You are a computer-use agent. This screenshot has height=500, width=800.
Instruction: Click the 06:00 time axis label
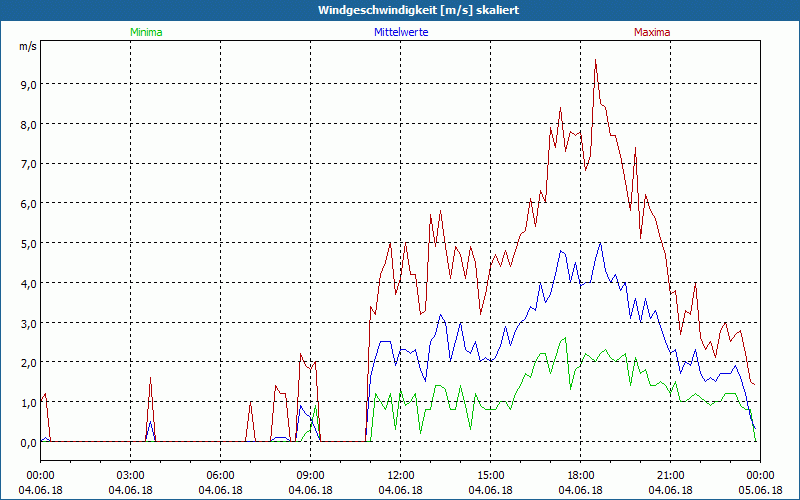[220, 476]
